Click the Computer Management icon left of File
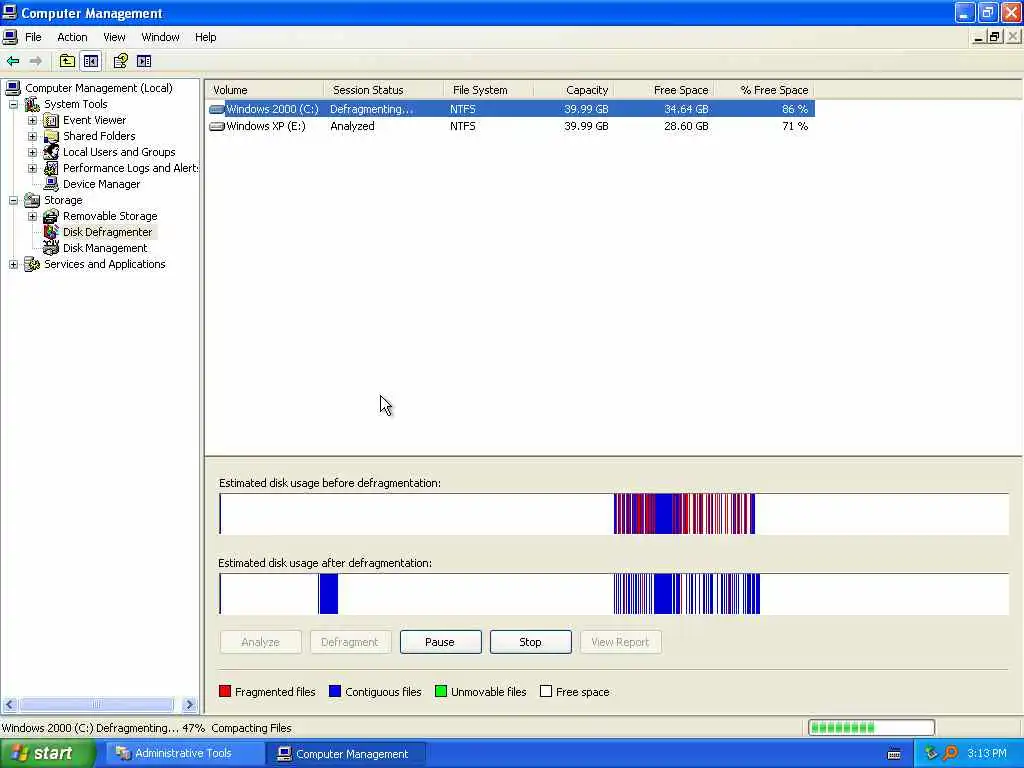This screenshot has height=768, width=1024. click(10, 37)
